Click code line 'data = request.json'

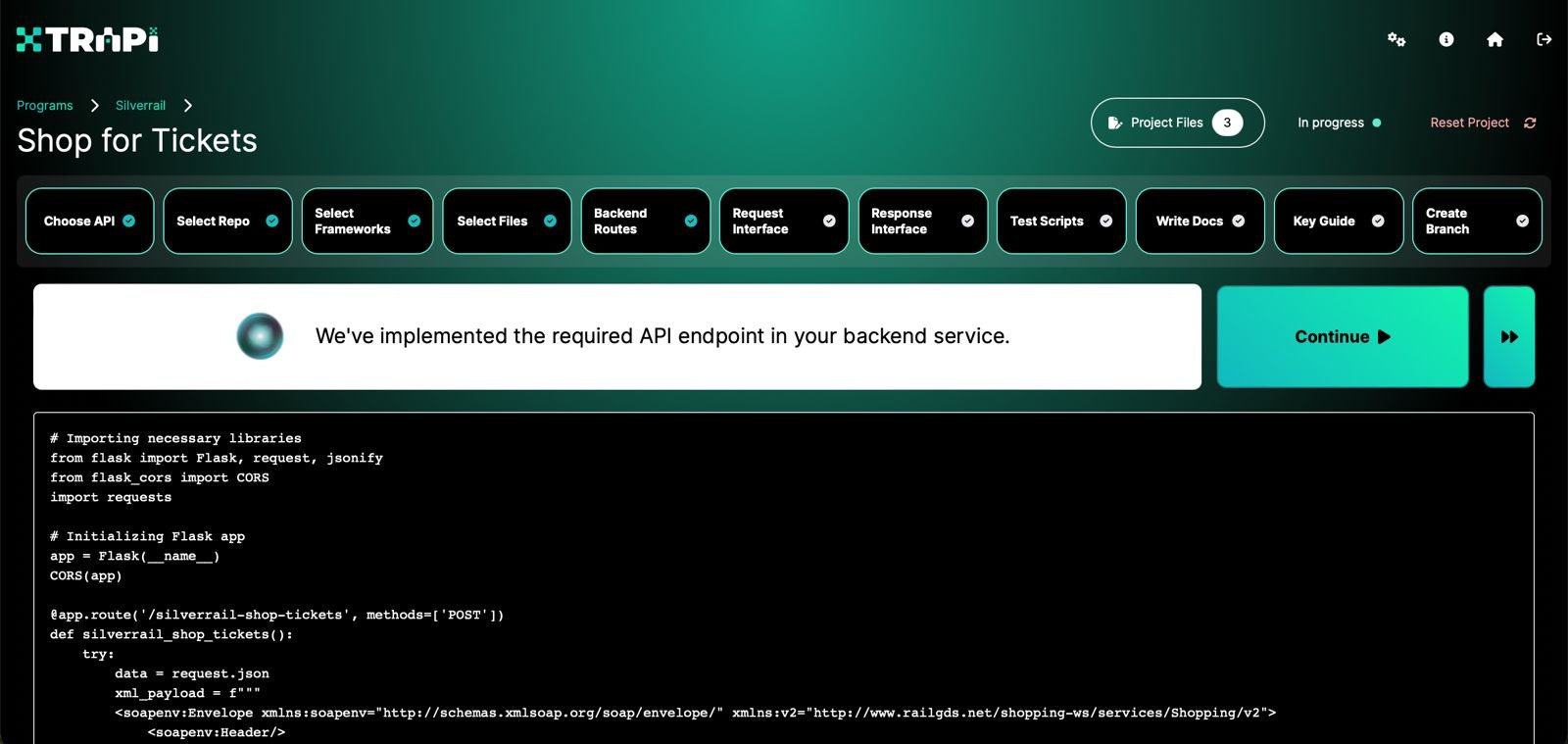click(192, 673)
